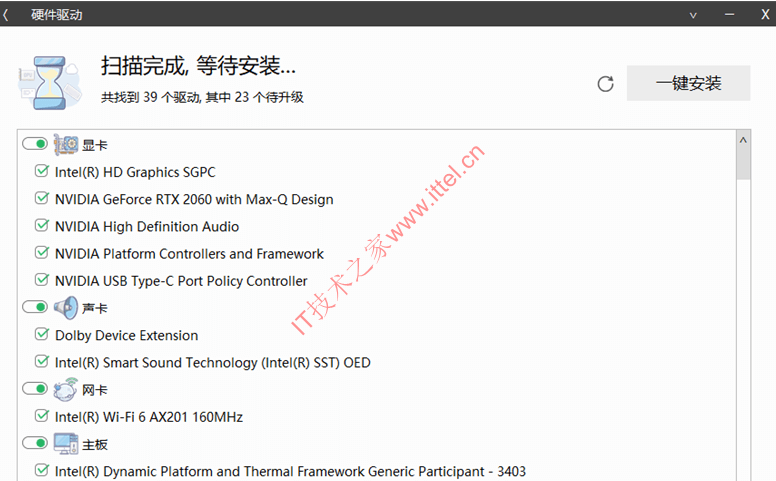This screenshot has height=481, width=776.
Task: Click the refresh scan icon
Action: pyautogui.click(x=605, y=84)
